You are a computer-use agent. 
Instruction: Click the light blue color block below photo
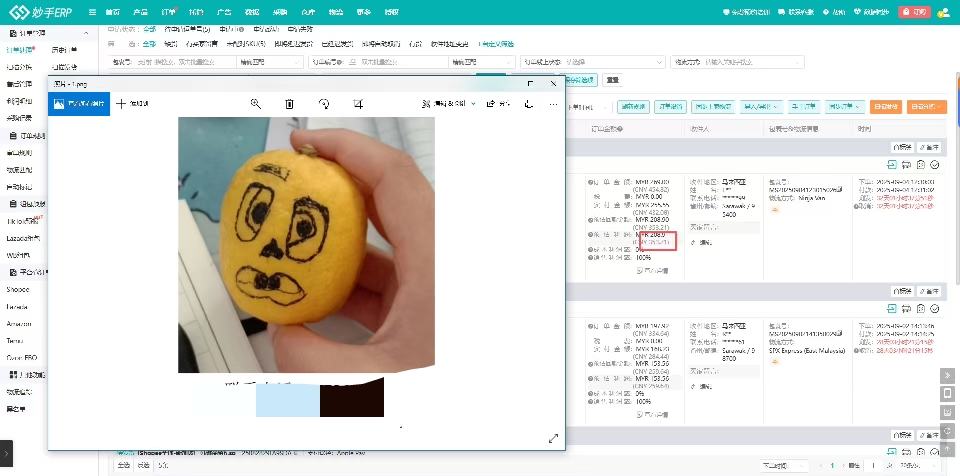click(x=288, y=401)
